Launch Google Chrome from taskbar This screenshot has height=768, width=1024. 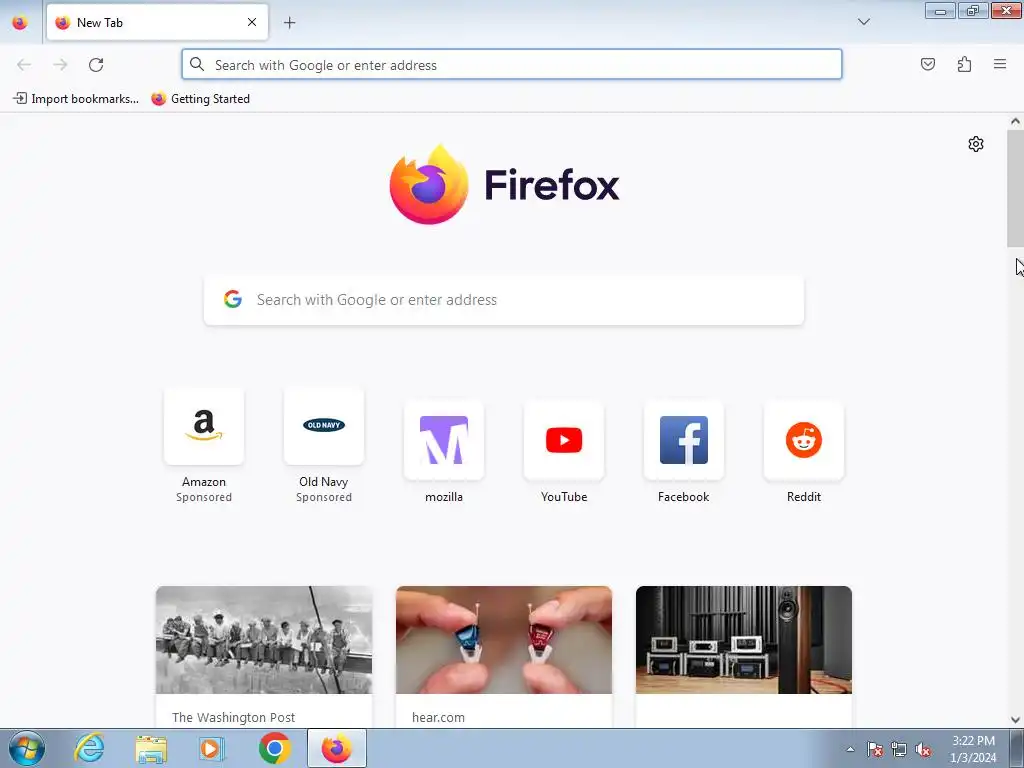tap(274, 748)
